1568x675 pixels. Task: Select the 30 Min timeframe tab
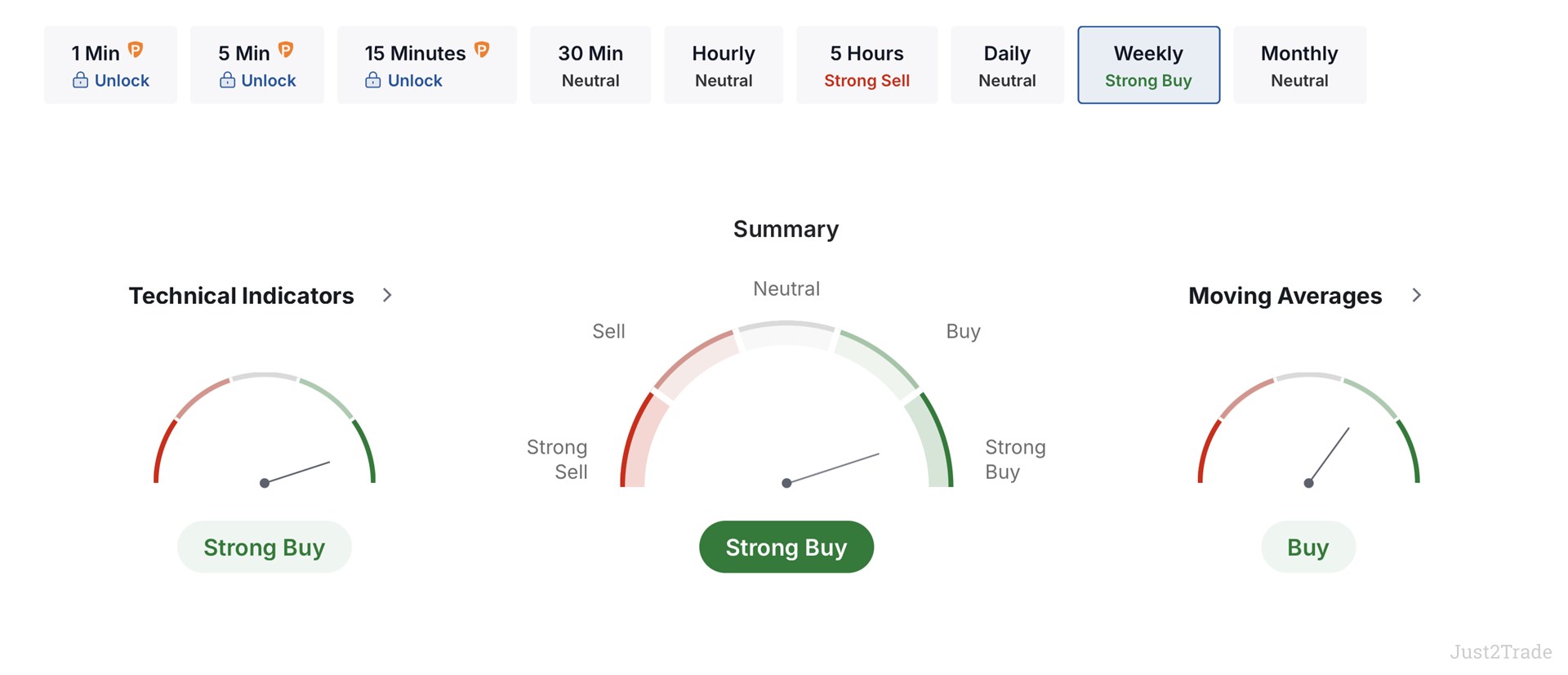point(590,65)
